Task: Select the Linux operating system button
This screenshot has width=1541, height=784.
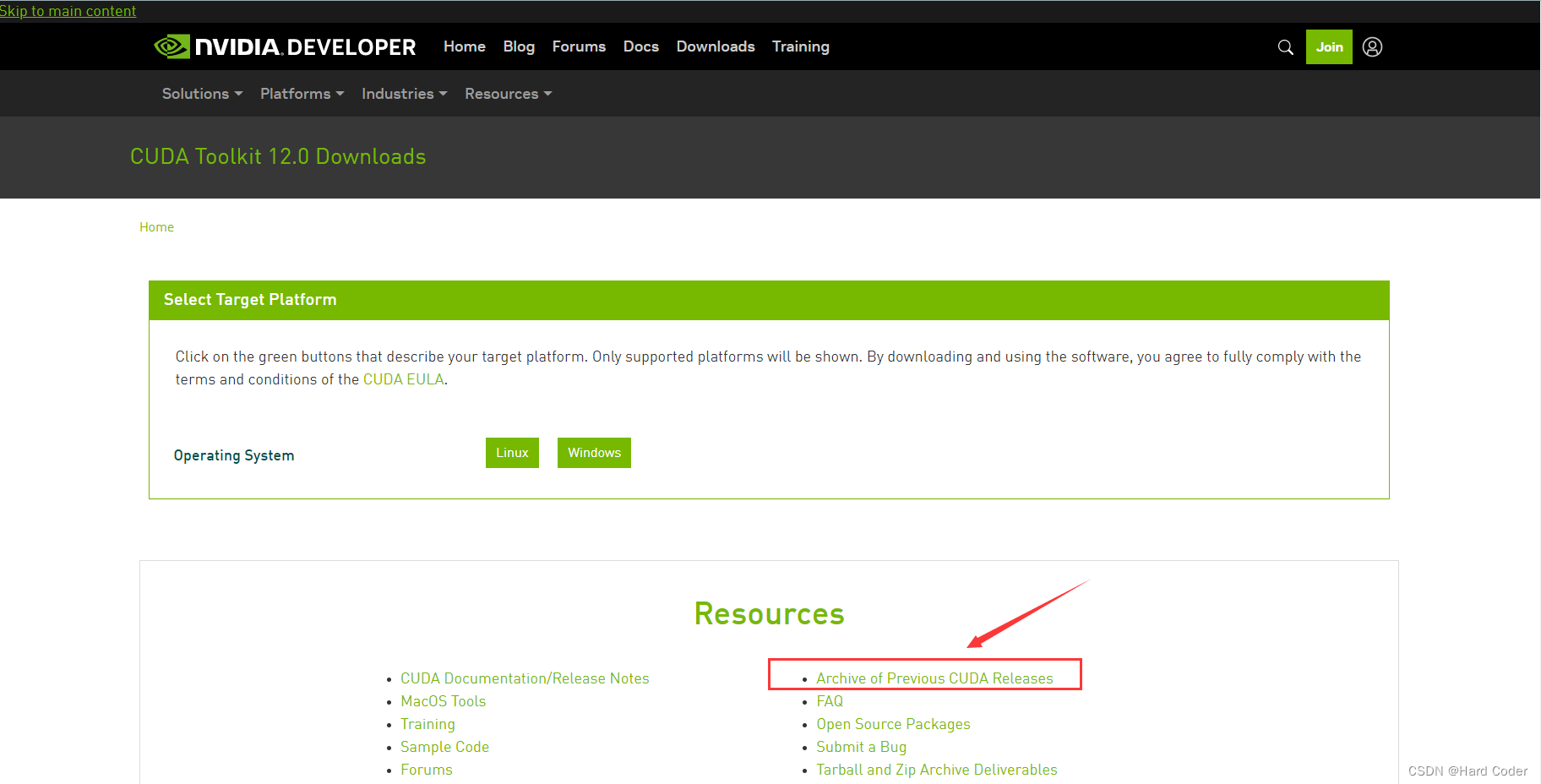Action: [512, 453]
